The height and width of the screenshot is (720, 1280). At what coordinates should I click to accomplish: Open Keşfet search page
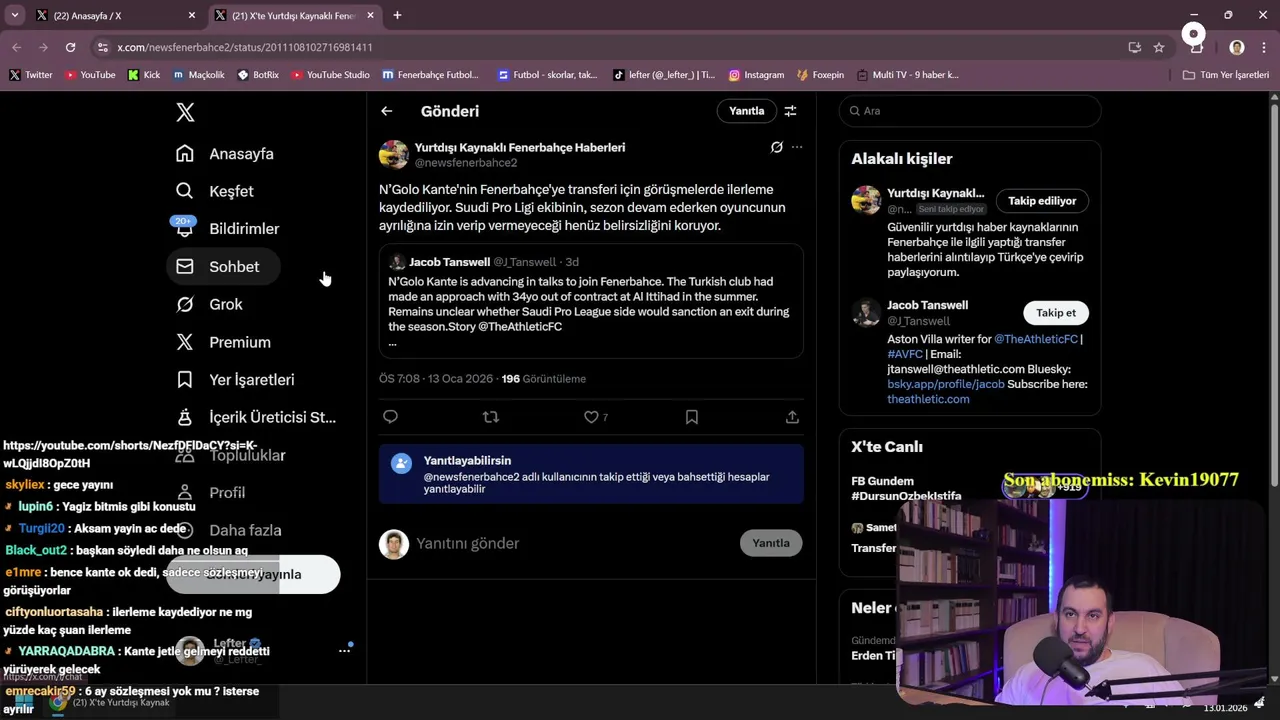click(x=214, y=191)
